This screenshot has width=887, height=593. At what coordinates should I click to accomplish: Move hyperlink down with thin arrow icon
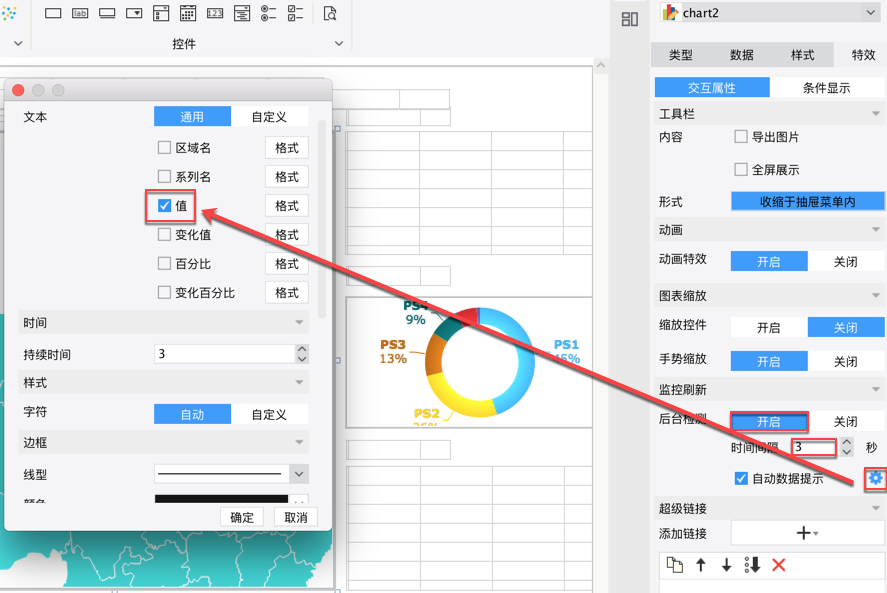tap(726, 565)
